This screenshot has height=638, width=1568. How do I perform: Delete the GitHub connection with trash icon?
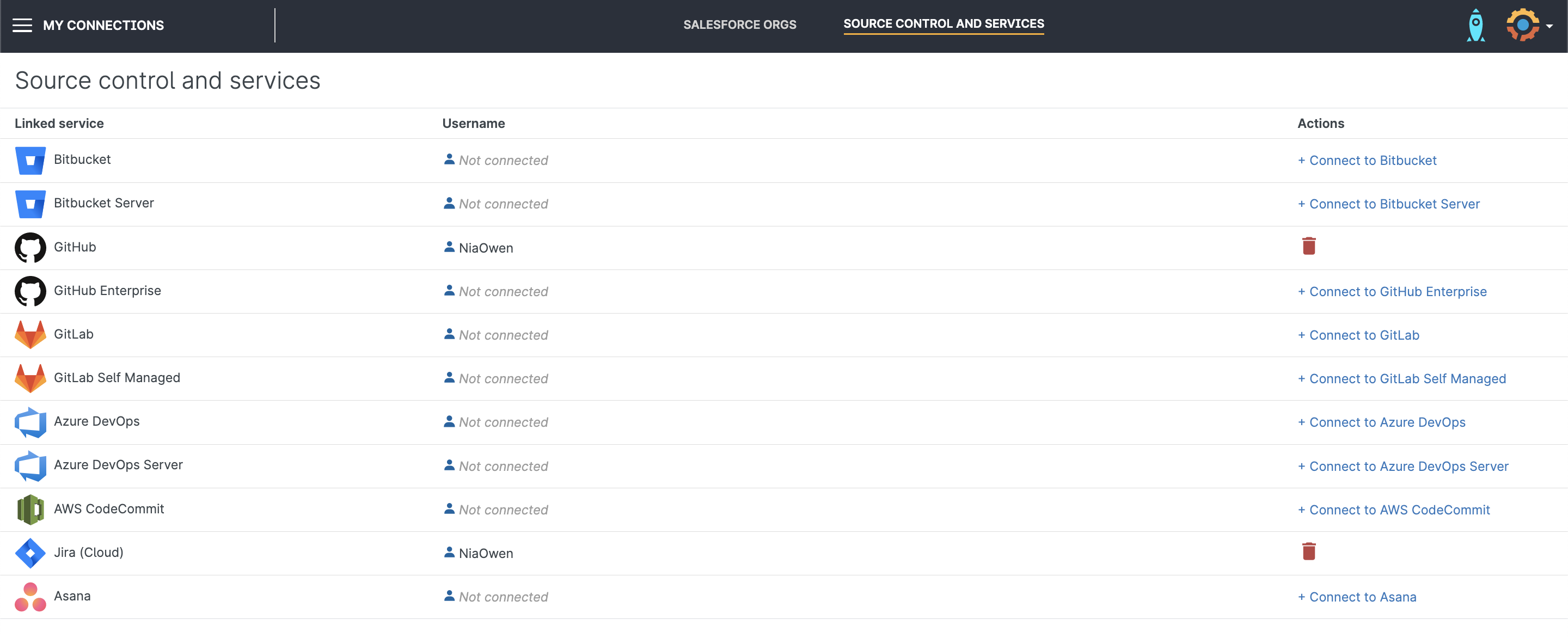click(1309, 246)
